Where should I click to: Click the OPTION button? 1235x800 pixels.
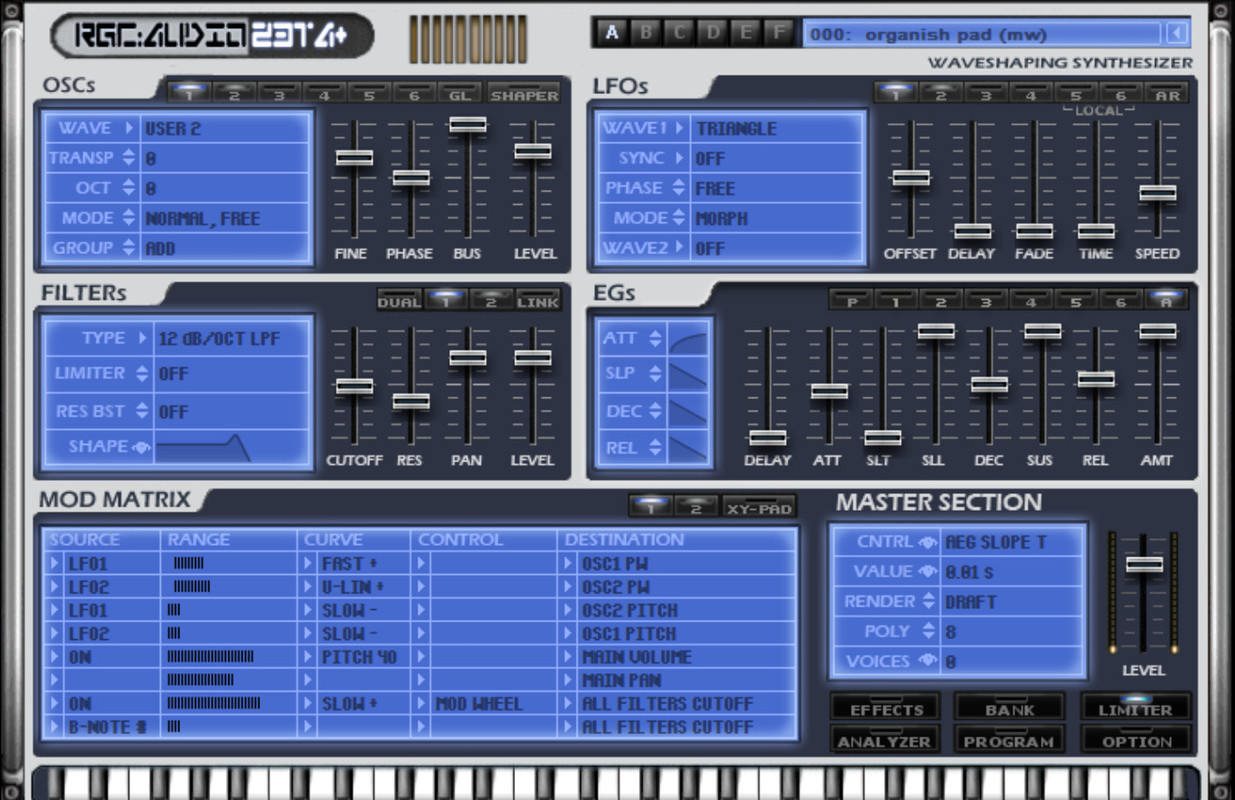(1136, 740)
